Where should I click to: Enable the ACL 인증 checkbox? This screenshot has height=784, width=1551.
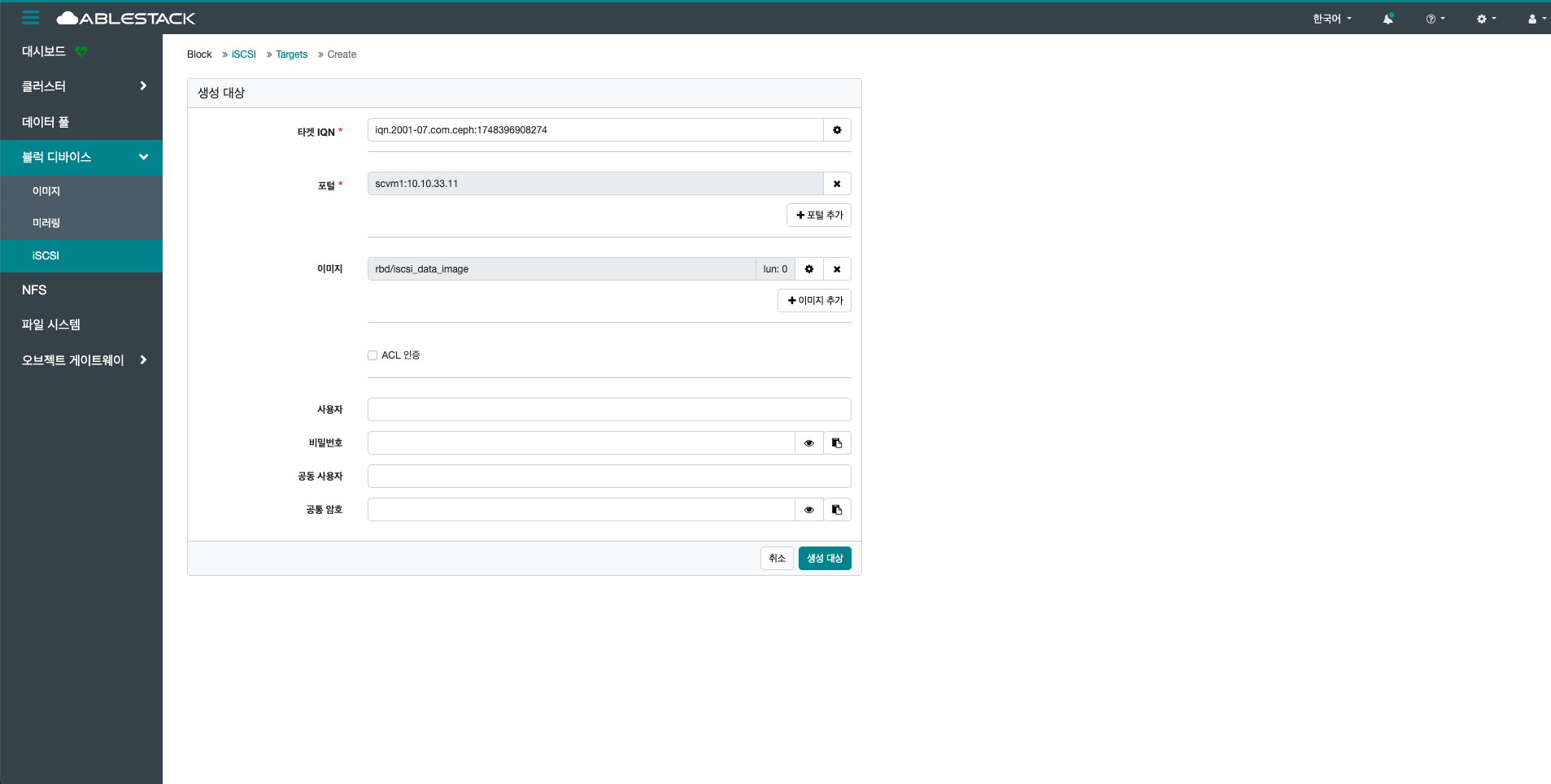pyautogui.click(x=373, y=355)
